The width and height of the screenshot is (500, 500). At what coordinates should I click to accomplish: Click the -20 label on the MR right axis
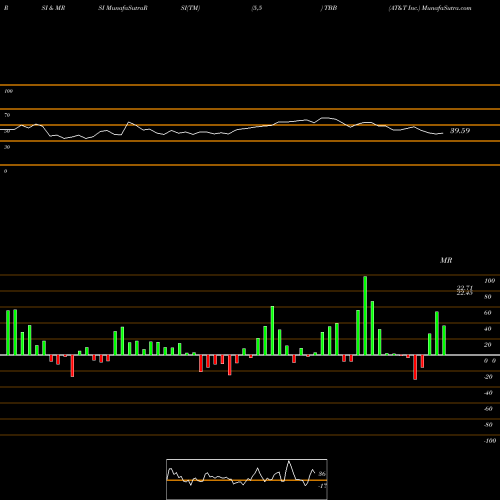pyautogui.click(x=488, y=377)
